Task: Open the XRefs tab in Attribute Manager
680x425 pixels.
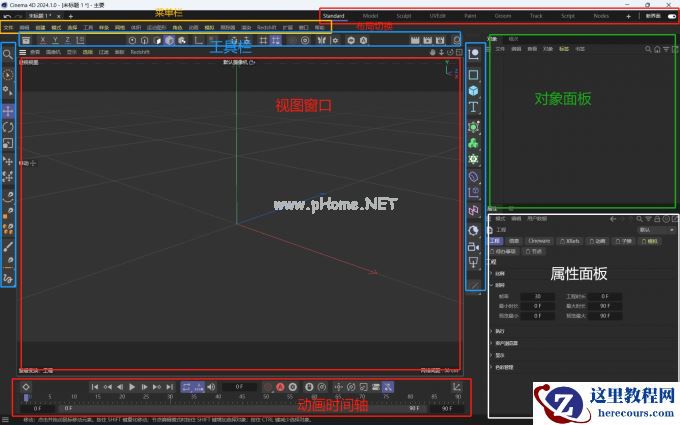Action: tap(570, 241)
